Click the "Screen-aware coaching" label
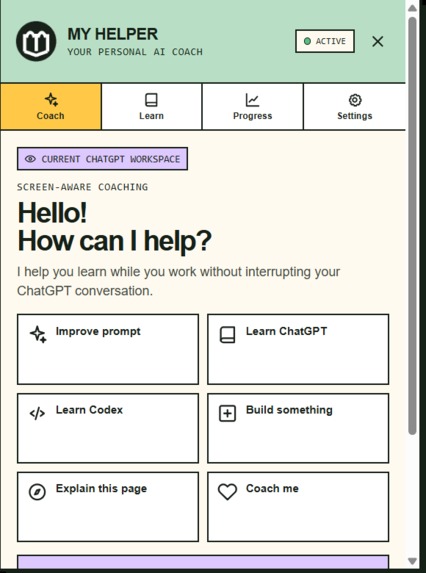426x573 pixels. click(83, 187)
